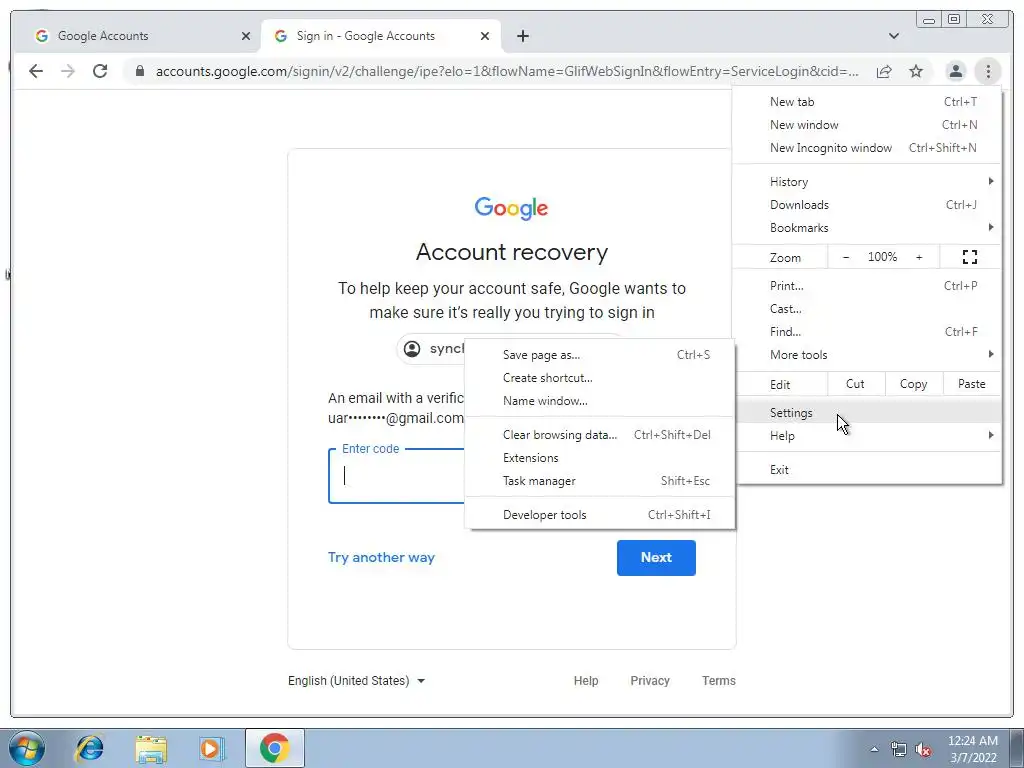The height and width of the screenshot is (768, 1024).
Task: Share this page via the share icon
Action: [884, 71]
